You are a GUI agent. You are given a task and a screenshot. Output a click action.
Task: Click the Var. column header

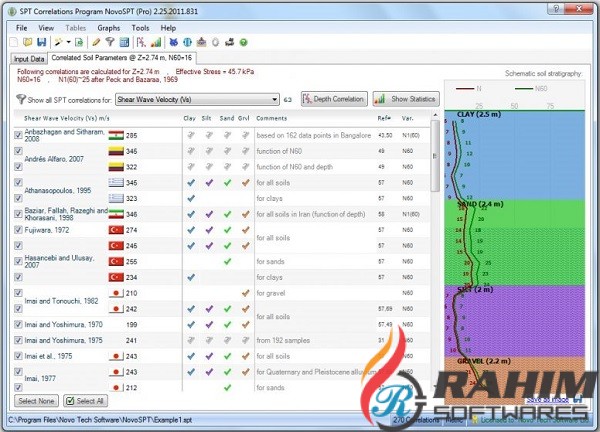[x=408, y=119]
